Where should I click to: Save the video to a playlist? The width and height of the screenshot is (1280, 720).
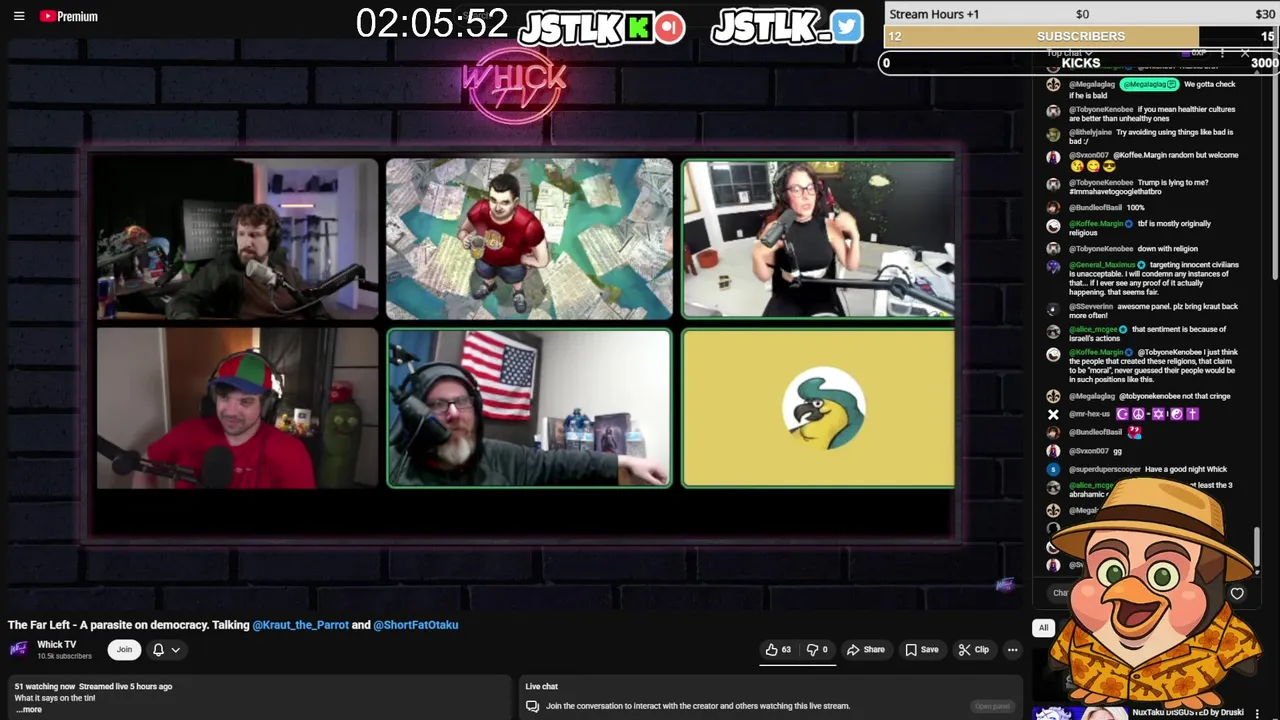[922, 650]
